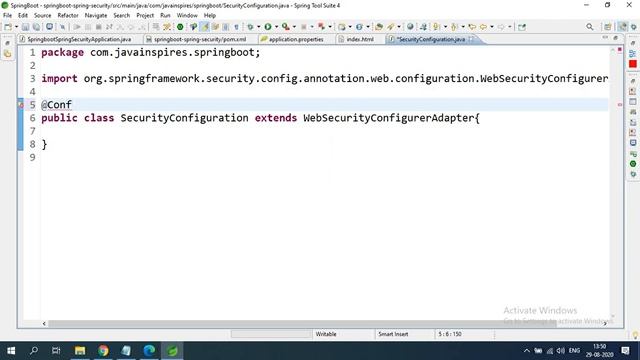Expand the New wizard dropdown arrow
640x360 pixels.
[x=16, y=27]
